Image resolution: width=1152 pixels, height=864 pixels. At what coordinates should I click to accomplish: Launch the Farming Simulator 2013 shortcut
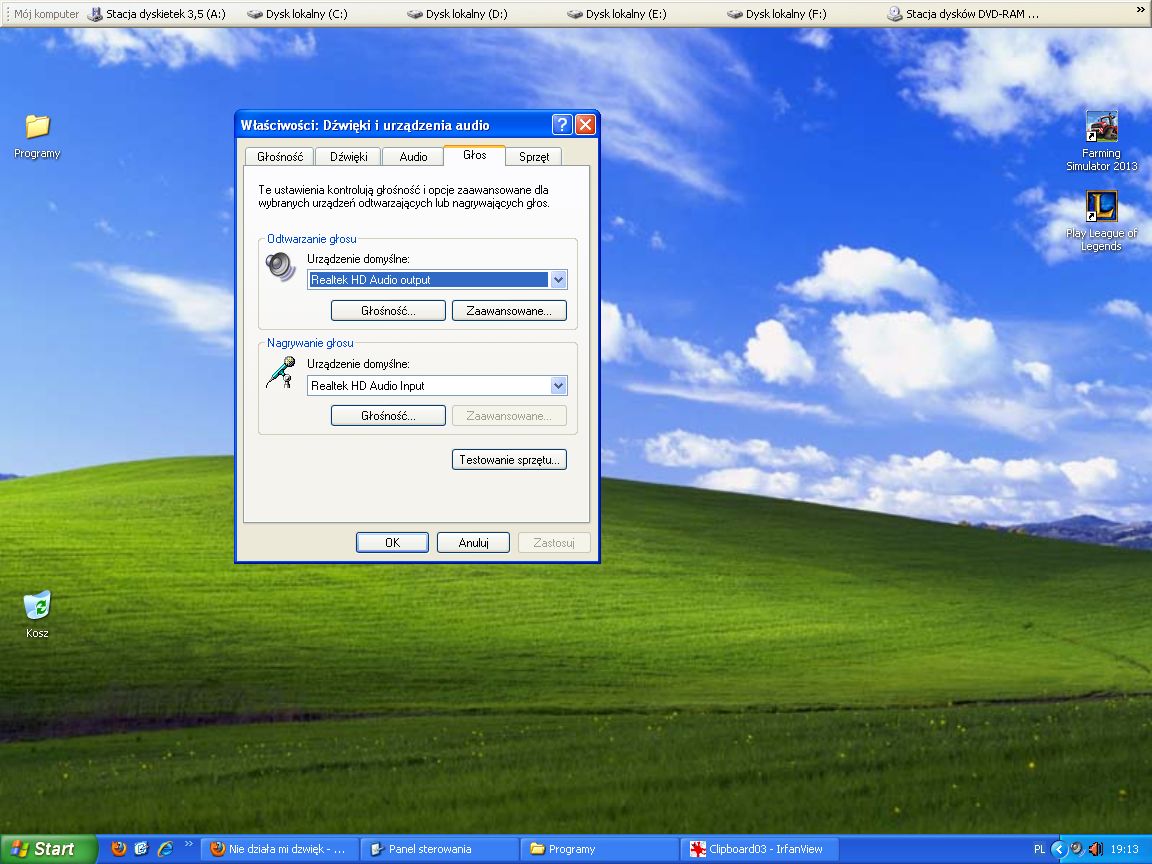(x=1101, y=140)
